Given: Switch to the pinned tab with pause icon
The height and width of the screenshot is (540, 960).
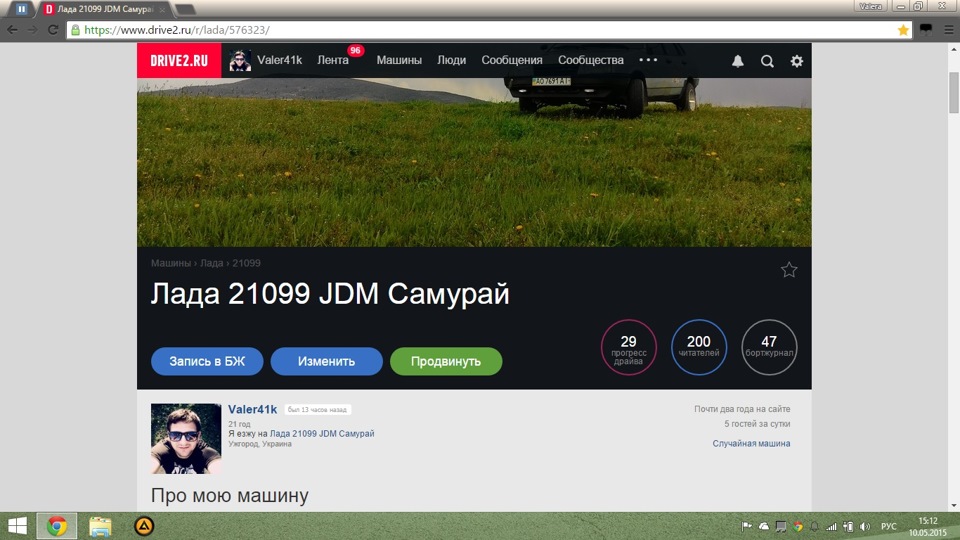Looking at the screenshot, I should coord(21,9).
